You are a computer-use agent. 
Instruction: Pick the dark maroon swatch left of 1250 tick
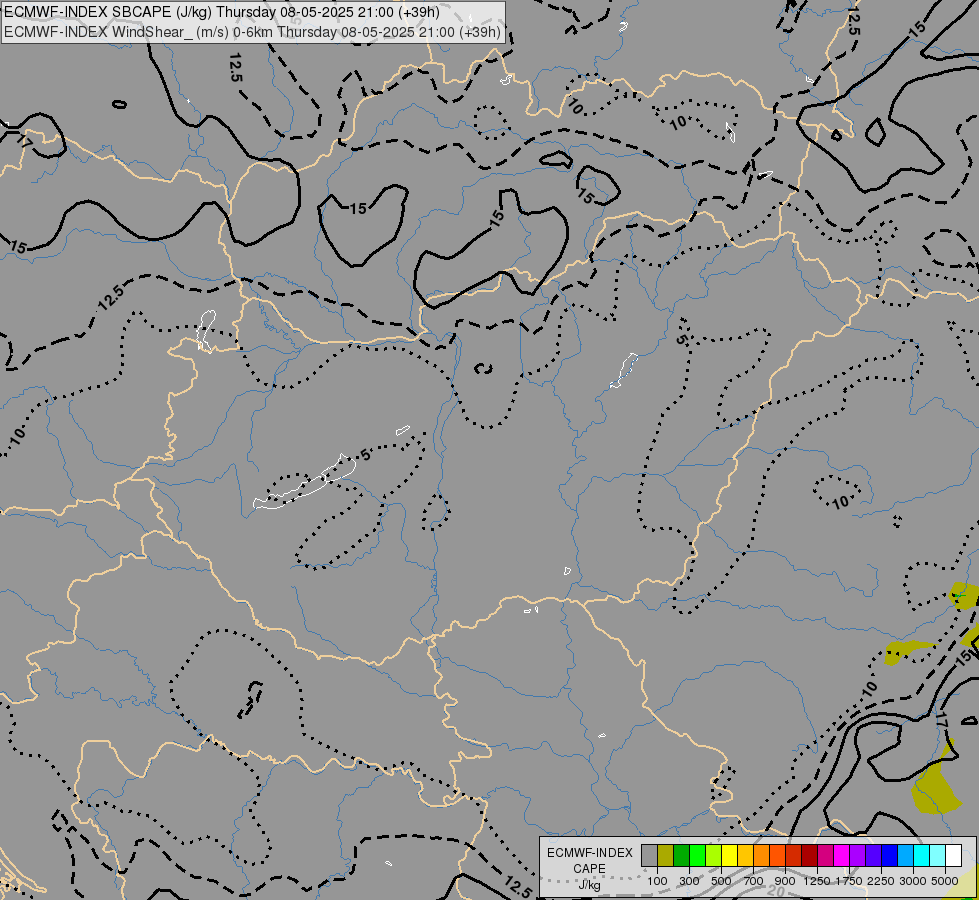point(810,856)
